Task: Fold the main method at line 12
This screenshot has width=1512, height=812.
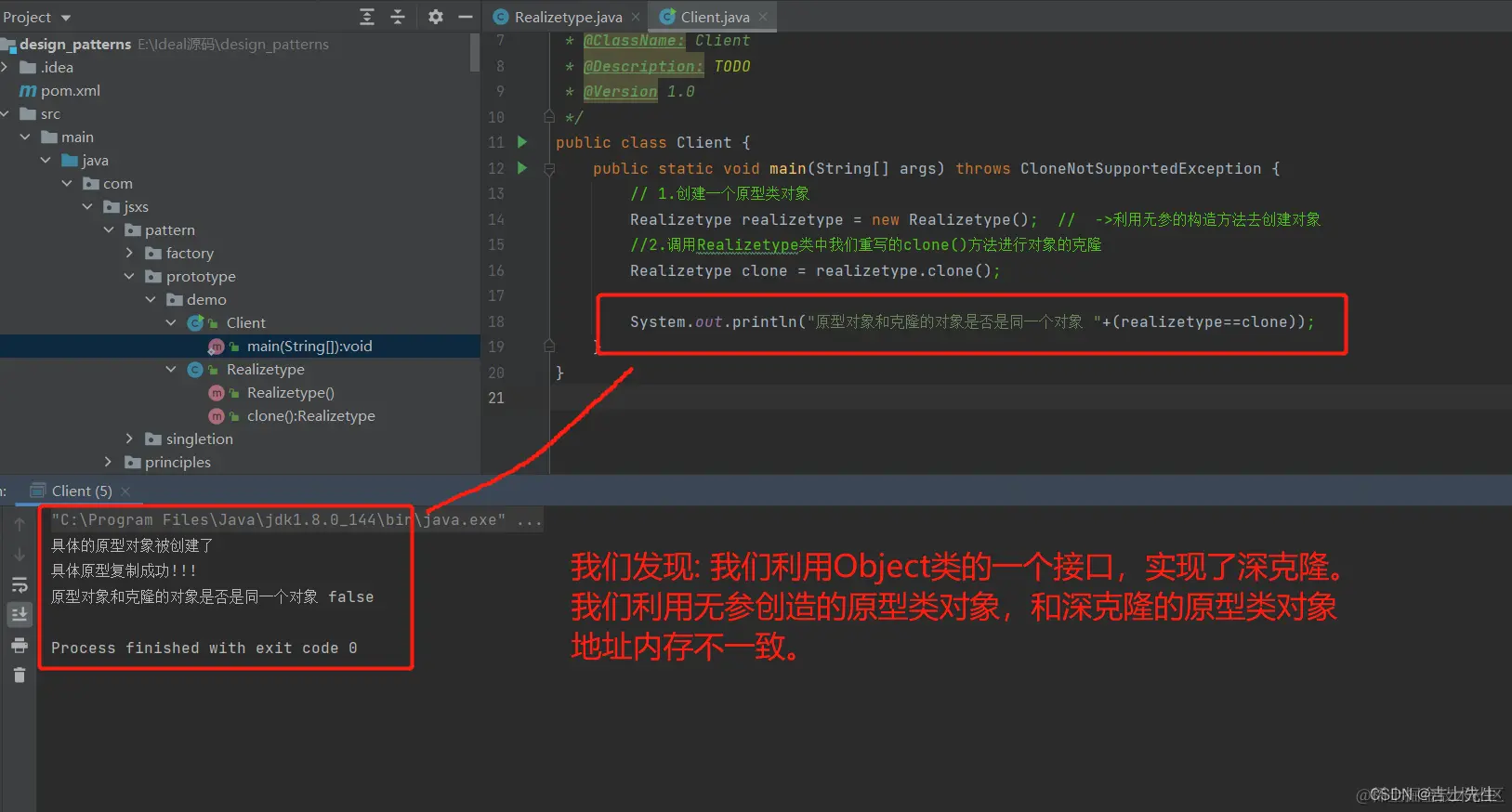Action: (549, 168)
